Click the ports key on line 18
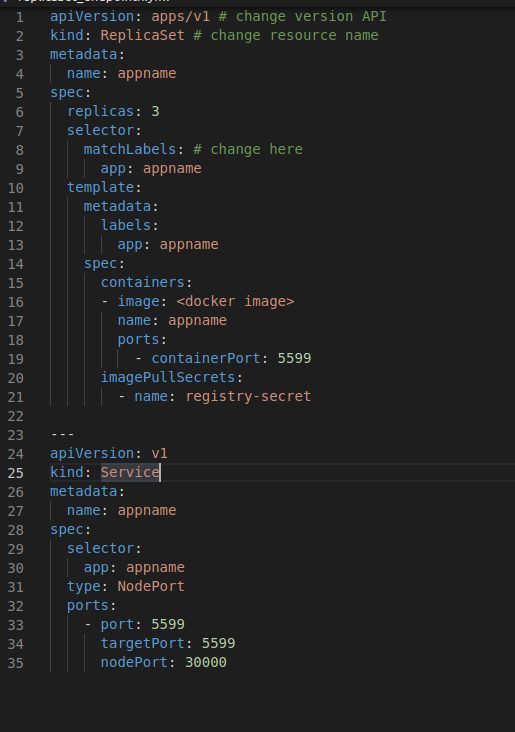Viewport: 515px width, 732px height. coord(138,339)
